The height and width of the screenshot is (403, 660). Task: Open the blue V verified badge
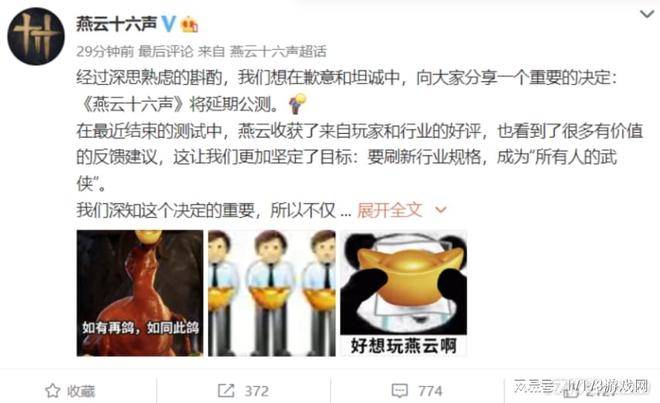tap(168, 24)
